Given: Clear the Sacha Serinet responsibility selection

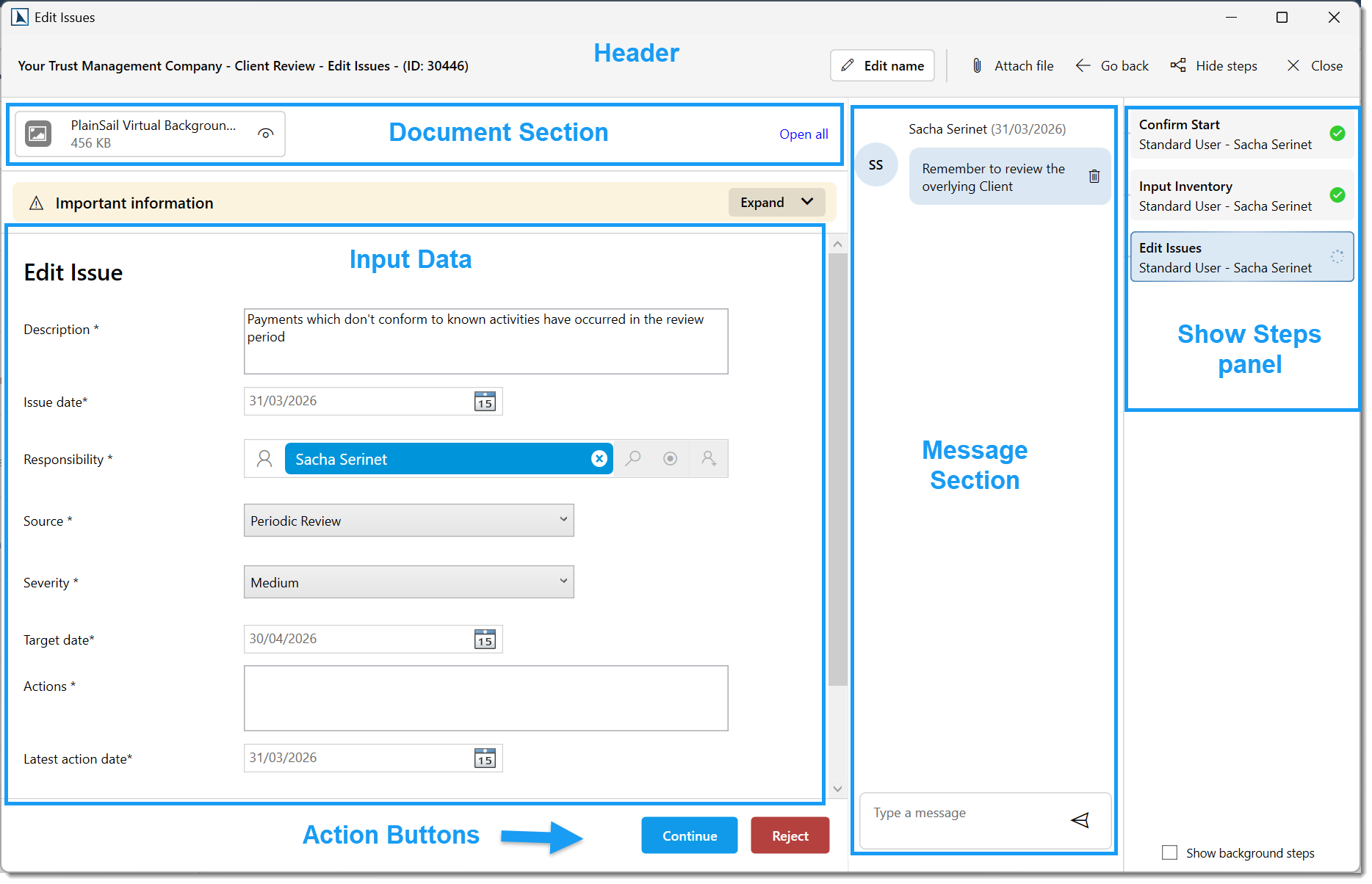Looking at the screenshot, I should pyautogui.click(x=599, y=458).
